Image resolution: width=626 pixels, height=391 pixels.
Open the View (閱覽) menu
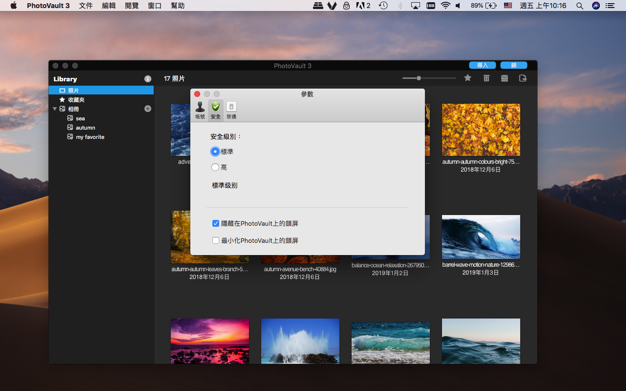pos(131,6)
